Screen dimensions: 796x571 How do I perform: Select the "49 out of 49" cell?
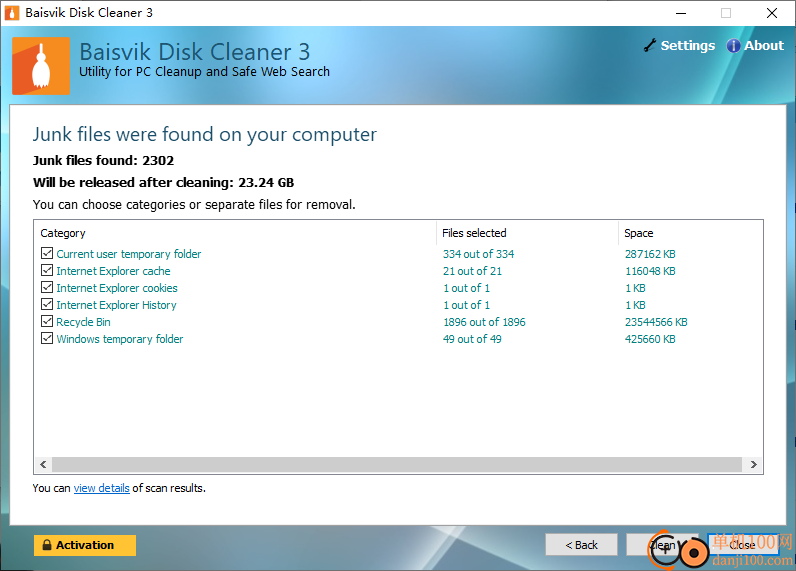tap(472, 339)
